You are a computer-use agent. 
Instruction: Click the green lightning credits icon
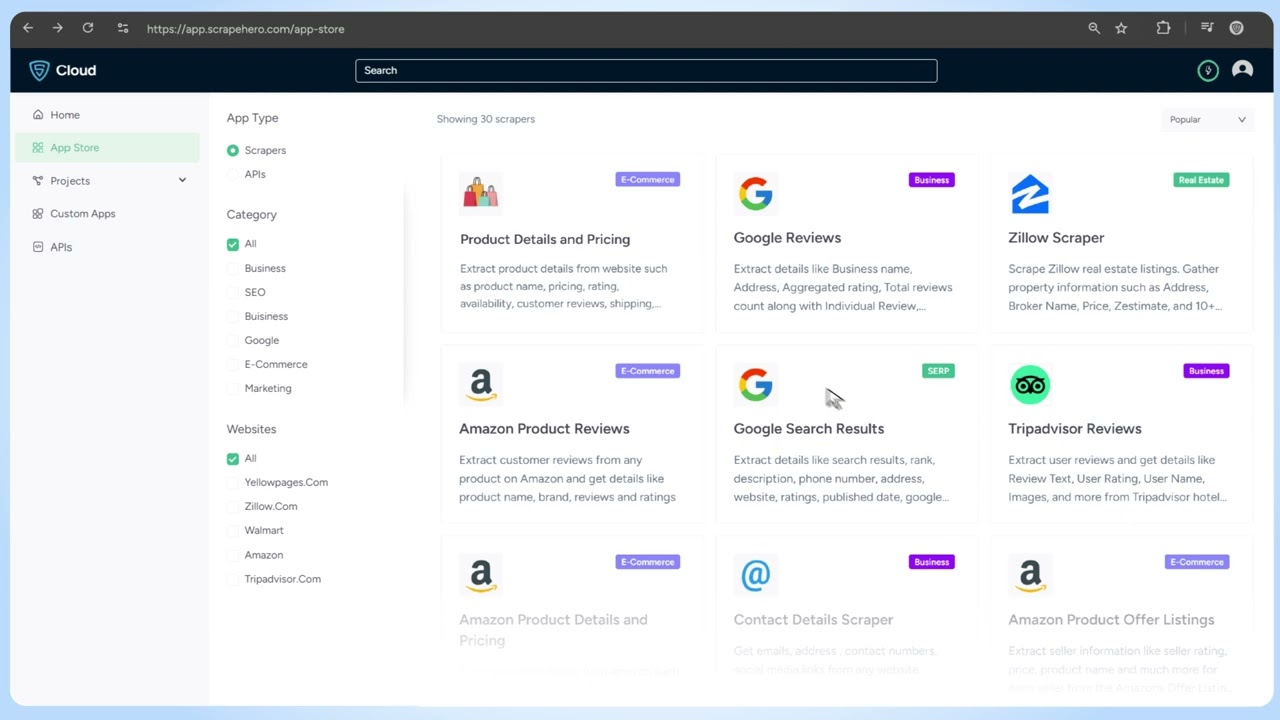pos(1208,70)
